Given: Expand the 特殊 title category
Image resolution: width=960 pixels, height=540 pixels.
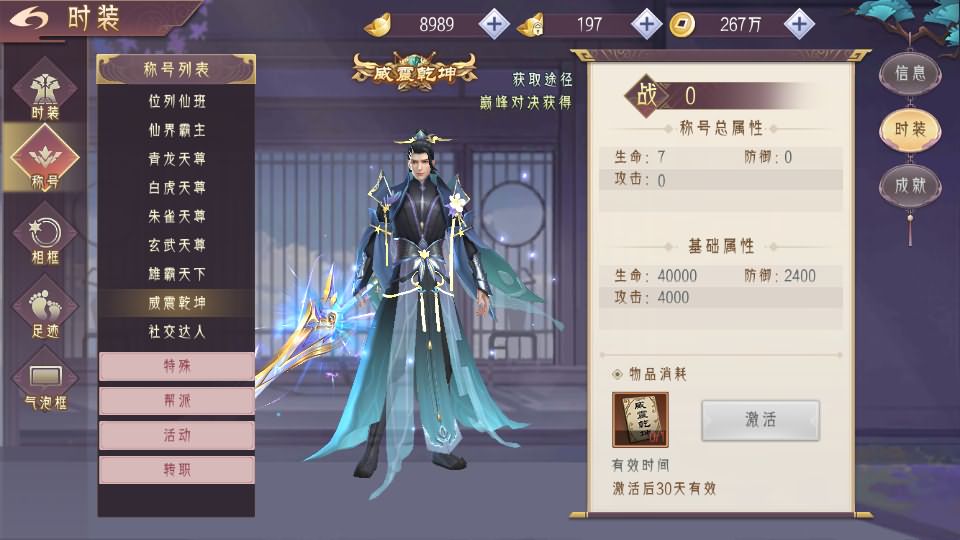Looking at the screenshot, I should [176, 366].
